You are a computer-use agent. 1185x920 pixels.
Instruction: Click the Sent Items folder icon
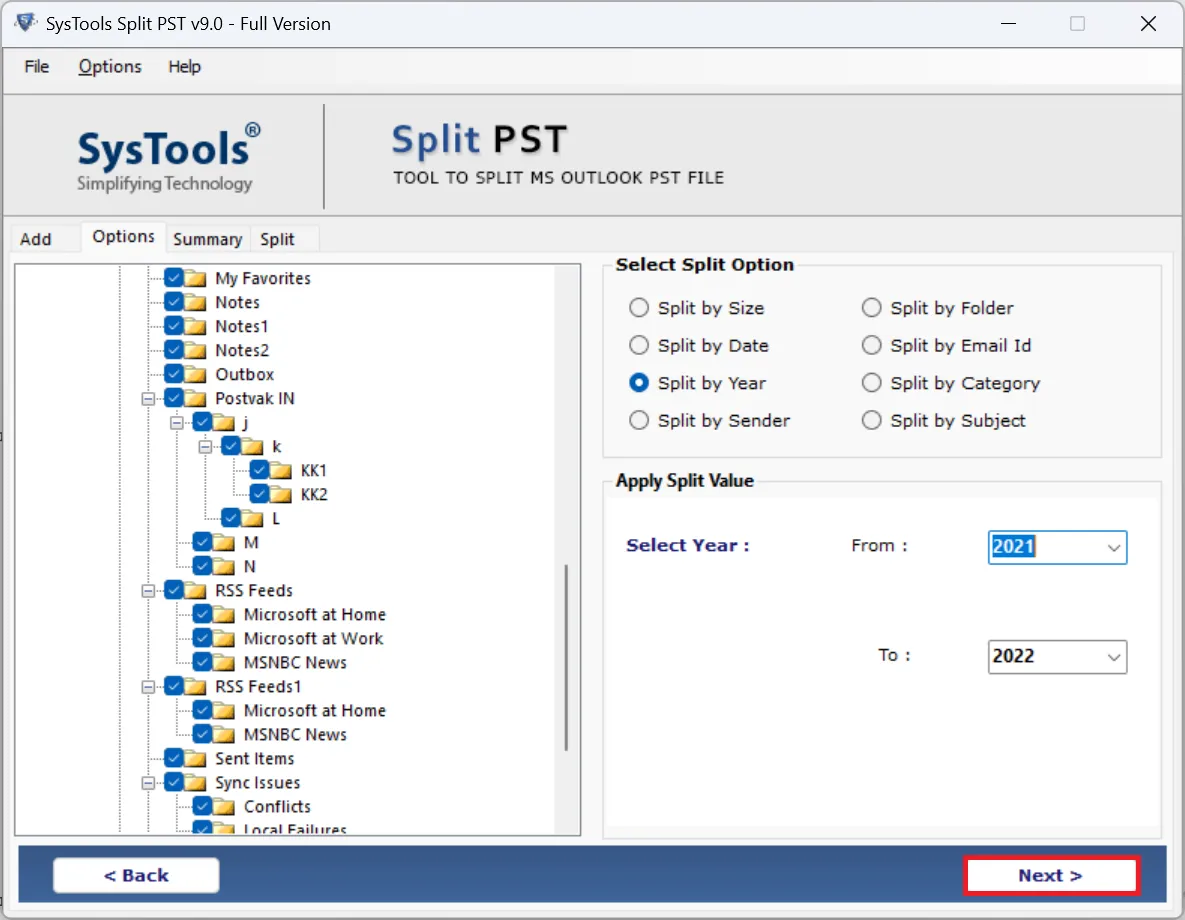tap(196, 758)
